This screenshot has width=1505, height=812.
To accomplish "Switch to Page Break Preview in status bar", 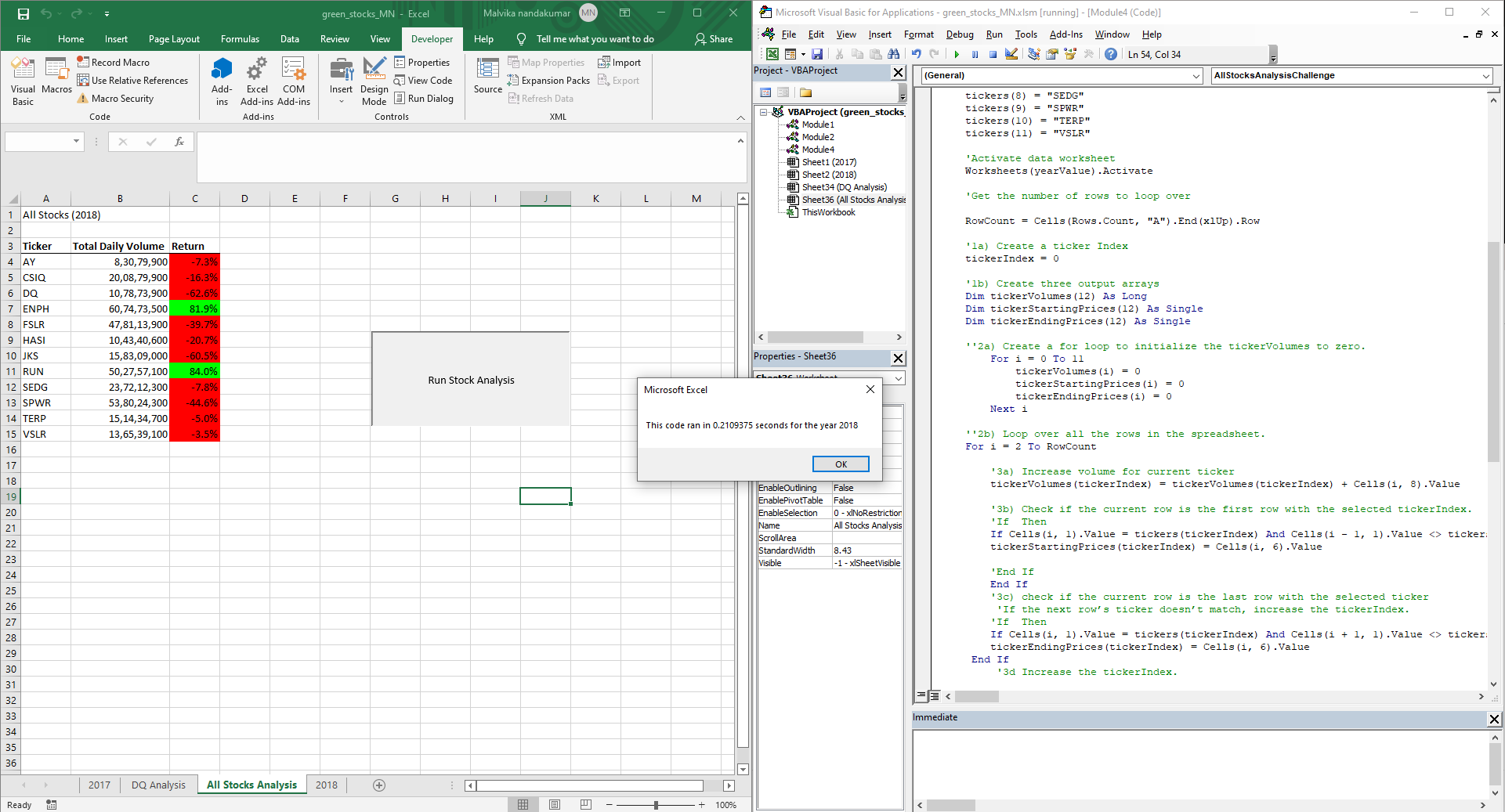I will pyautogui.click(x=586, y=805).
